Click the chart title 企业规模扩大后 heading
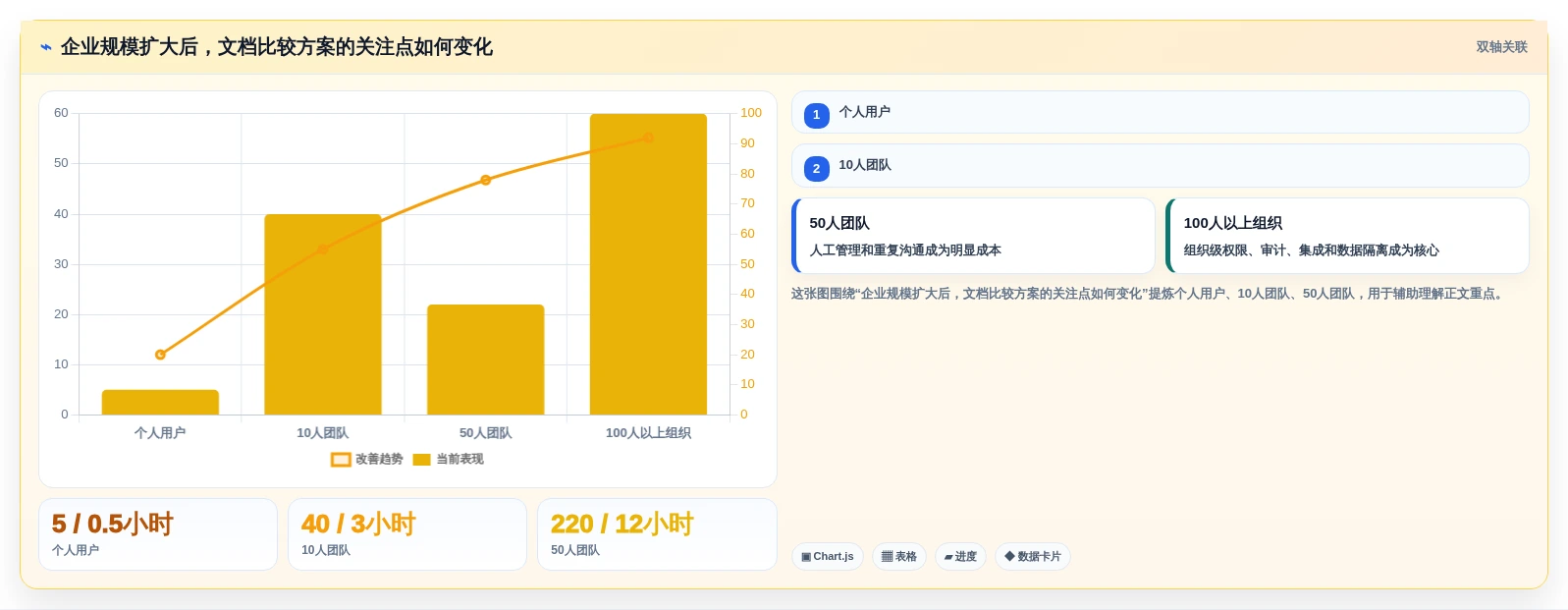The height and width of the screenshot is (610, 1568). [277, 47]
